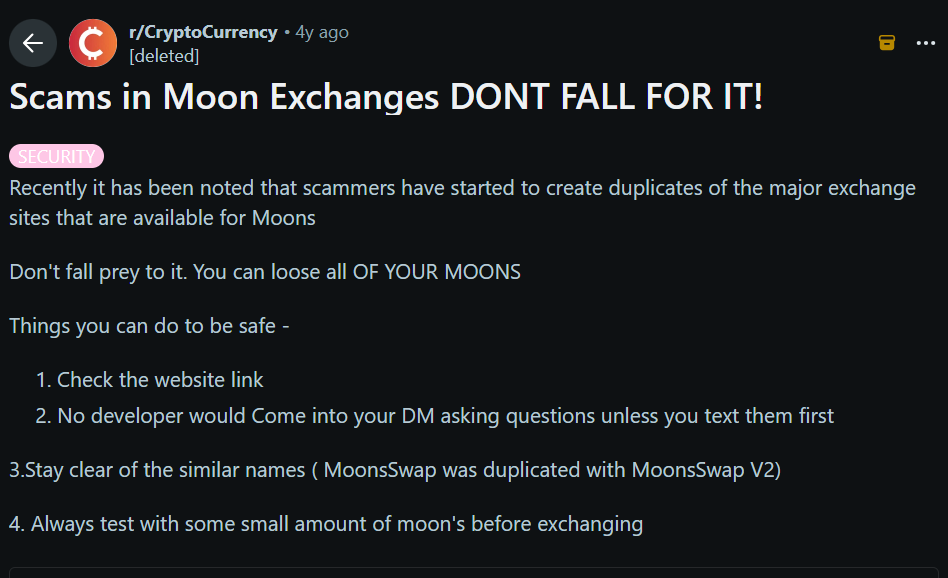948x578 pixels.
Task: Click the "MoonsSwap V2" text
Action: 706,469
